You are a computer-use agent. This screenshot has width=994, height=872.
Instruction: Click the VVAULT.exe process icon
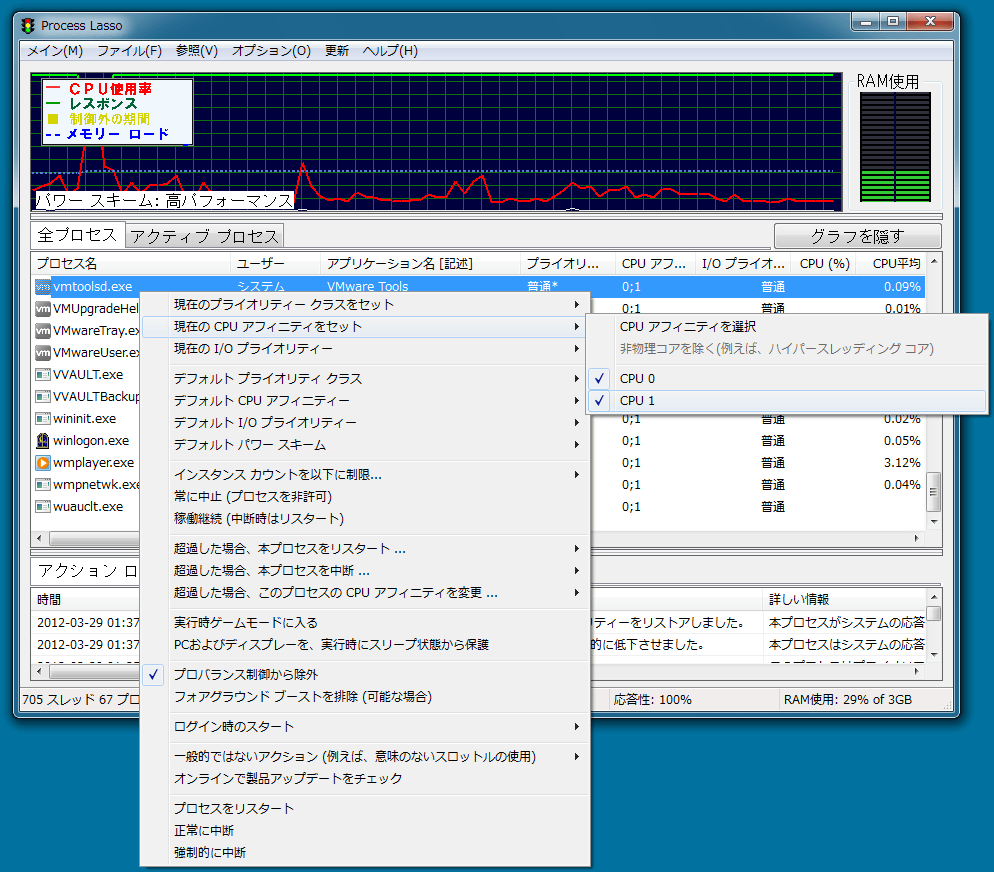(x=42, y=375)
